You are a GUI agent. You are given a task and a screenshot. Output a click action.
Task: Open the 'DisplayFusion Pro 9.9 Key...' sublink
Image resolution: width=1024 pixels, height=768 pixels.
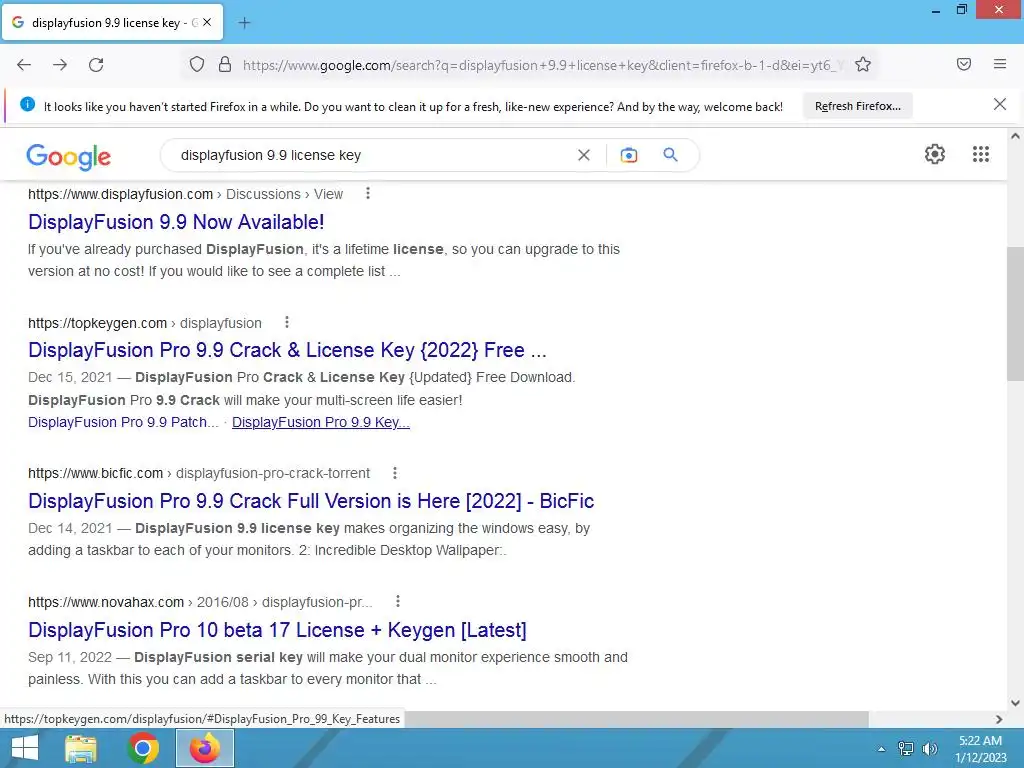(321, 423)
